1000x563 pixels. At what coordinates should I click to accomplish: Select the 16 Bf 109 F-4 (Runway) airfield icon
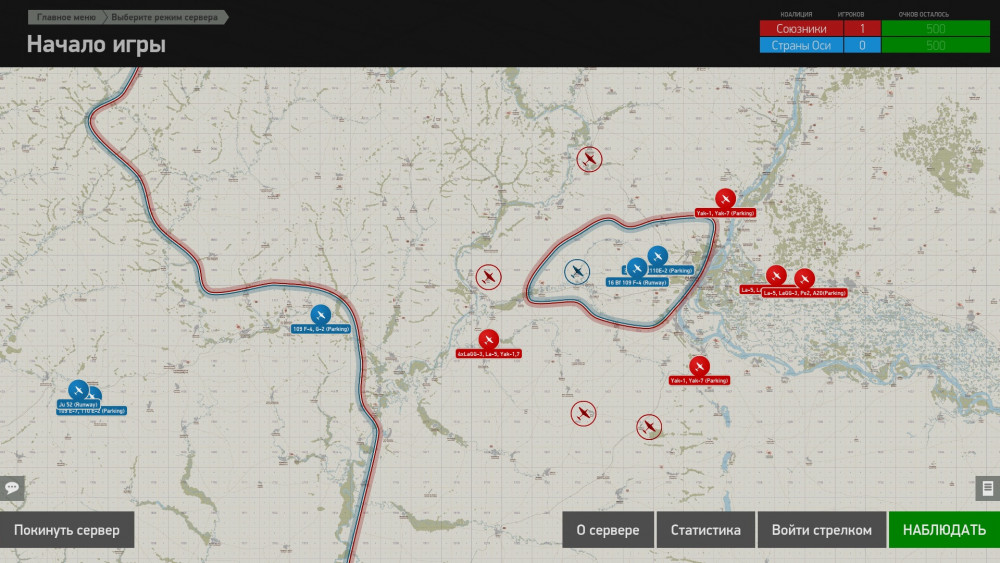[x=636, y=268]
